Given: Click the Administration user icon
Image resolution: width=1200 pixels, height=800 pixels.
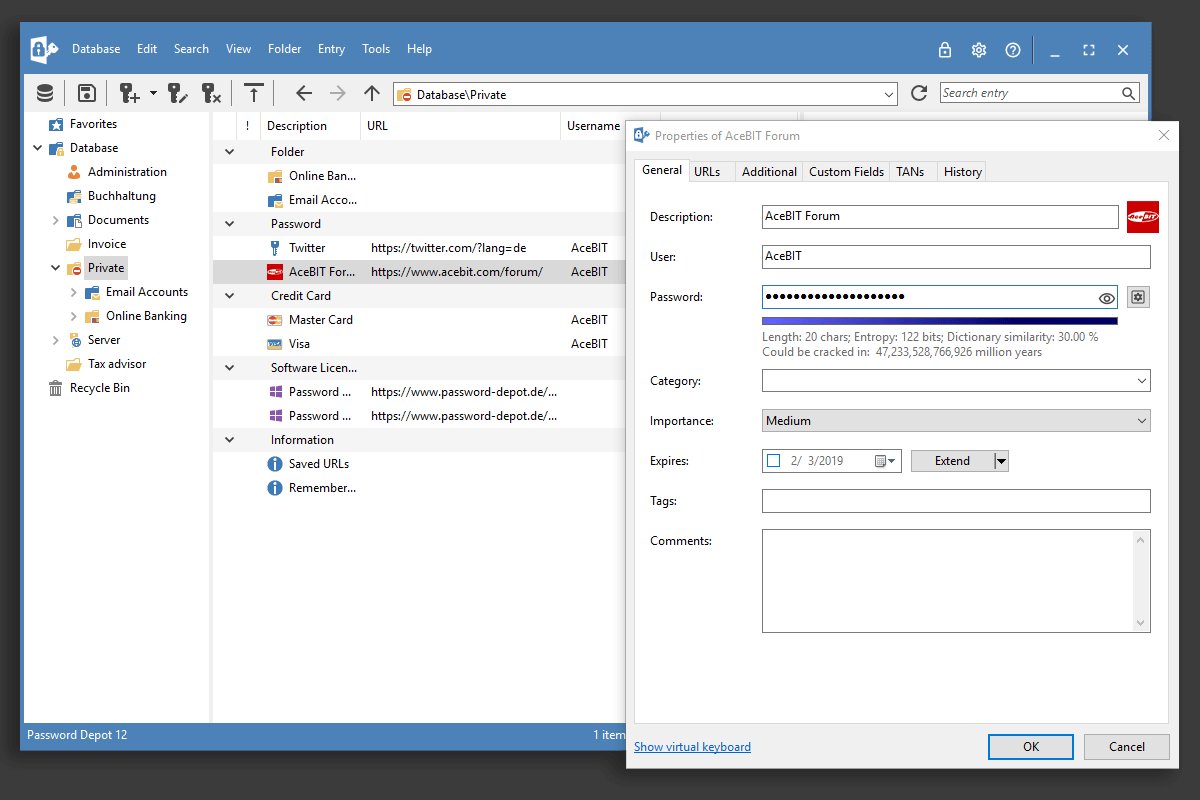Looking at the screenshot, I should pos(74,172).
